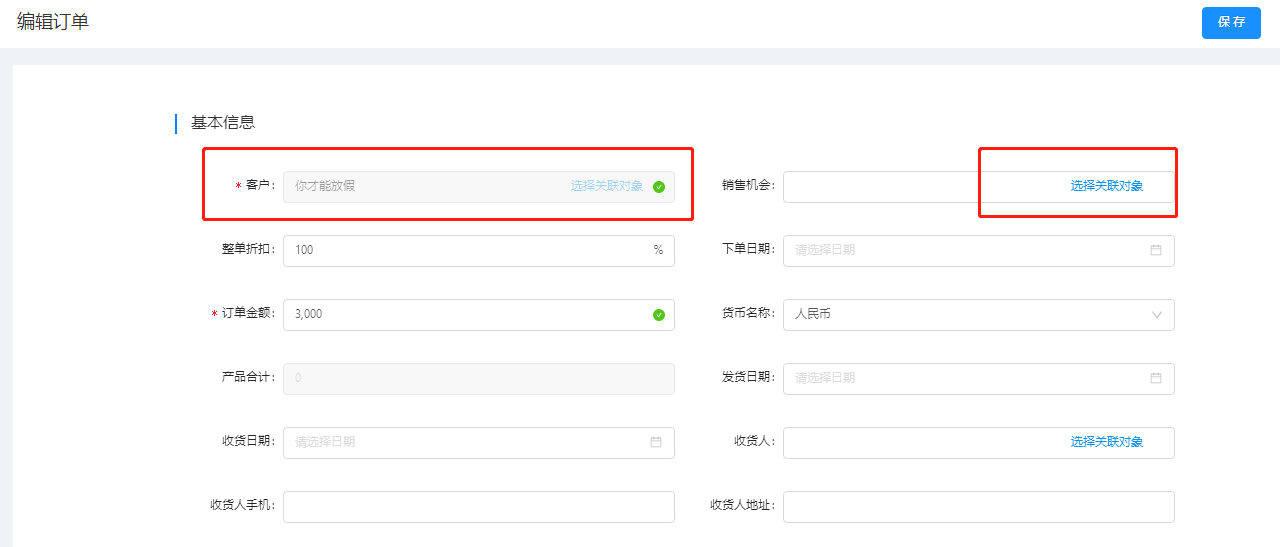The width and height of the screenshot is (1280, 547).
Task: Open 人民币 currency selector
Action: coord(979,315)
